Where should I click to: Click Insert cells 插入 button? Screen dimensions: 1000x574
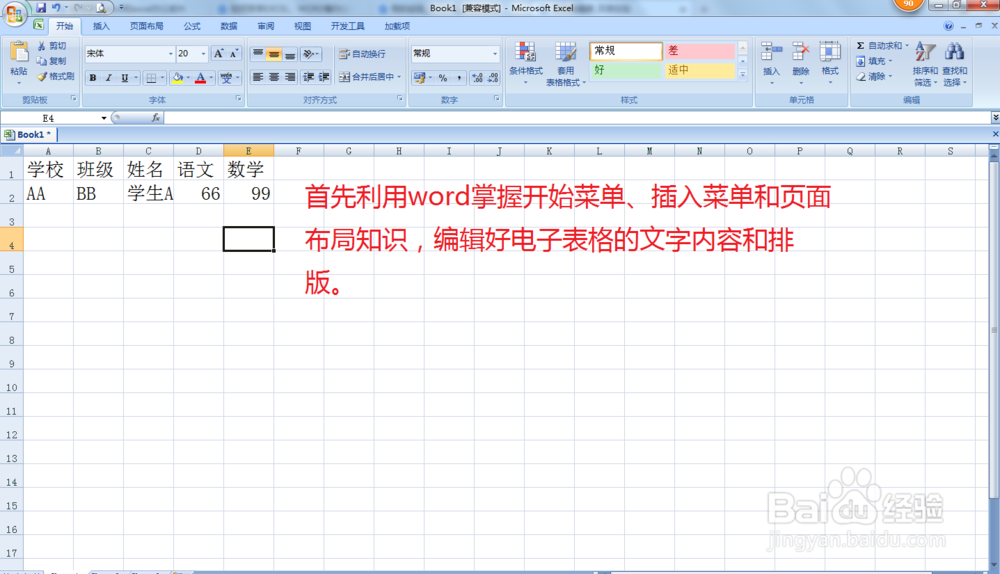pos(771,64)
